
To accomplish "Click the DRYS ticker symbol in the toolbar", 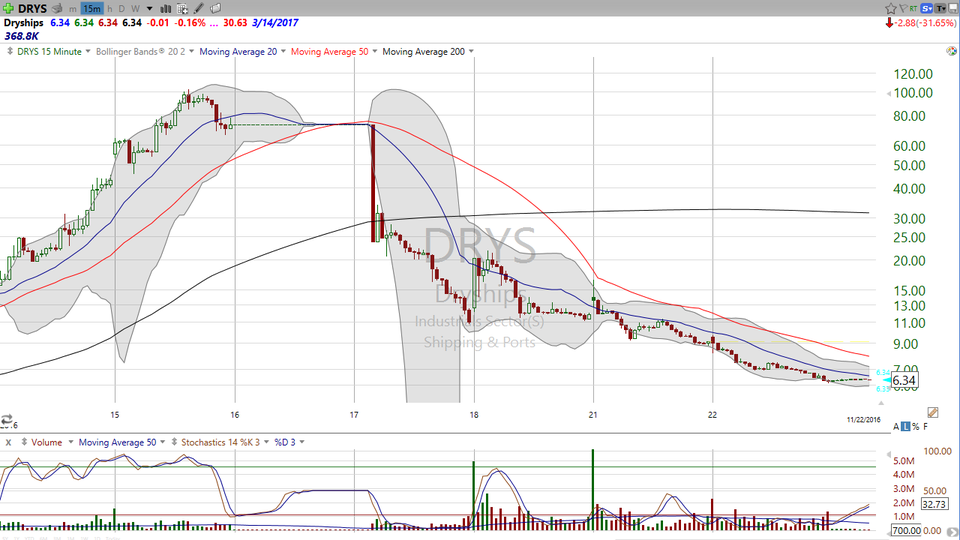I will coord(32,9).
